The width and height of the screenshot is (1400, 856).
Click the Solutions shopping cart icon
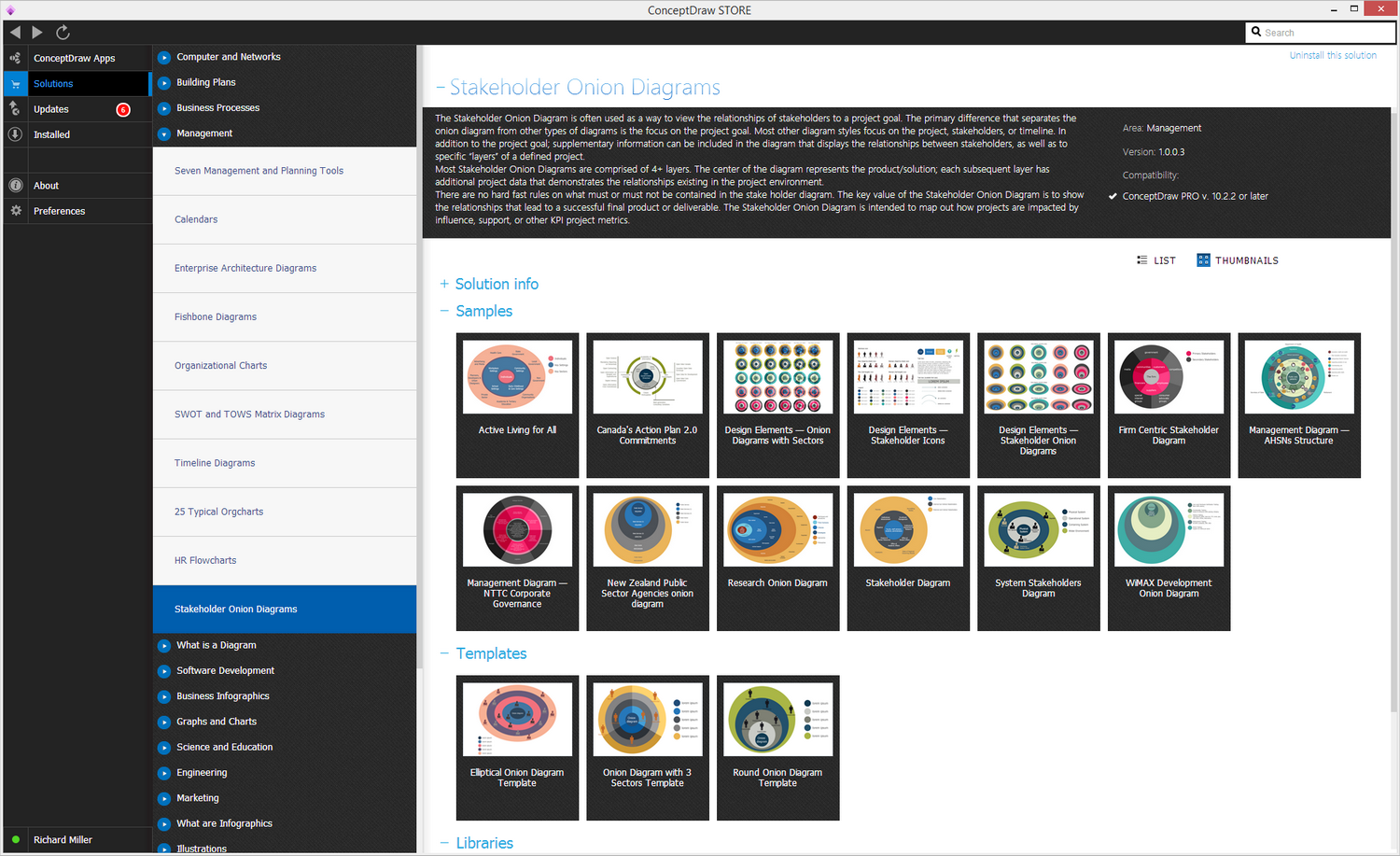(x=15, y=84)
